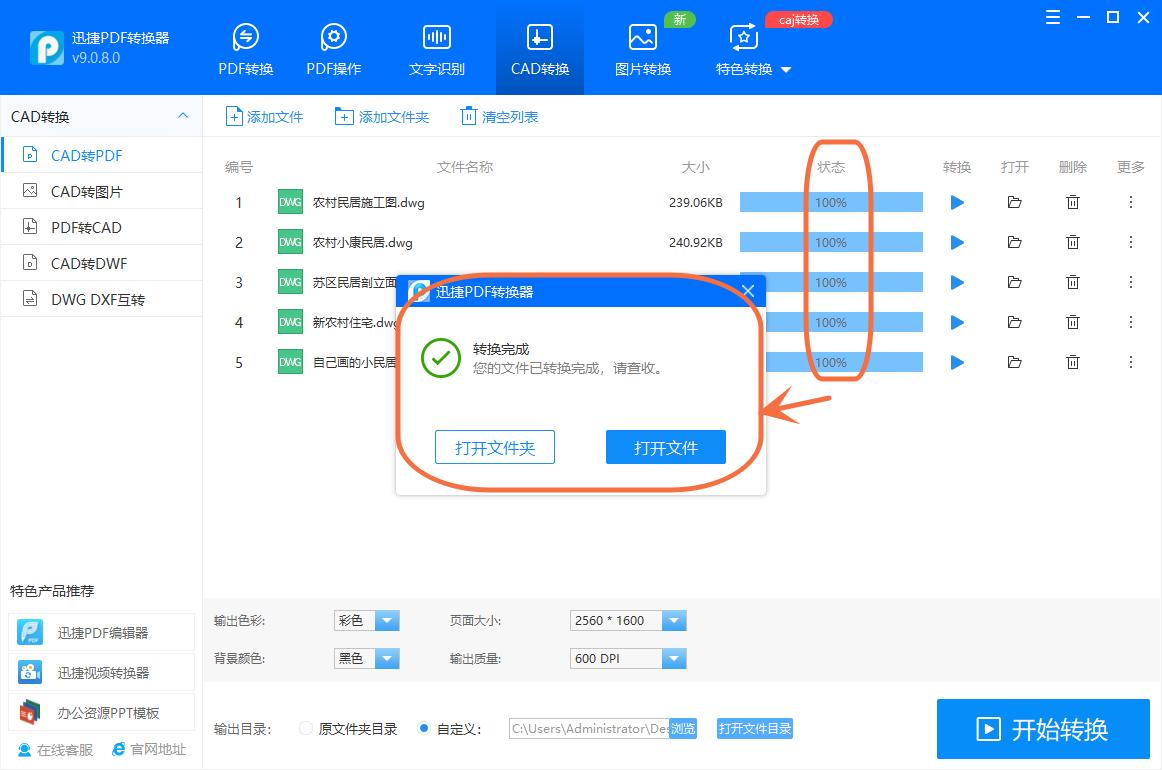Open more options for row 3
The width and height of the screenshot is (1162, 770).
click(x=1131, y=282)
